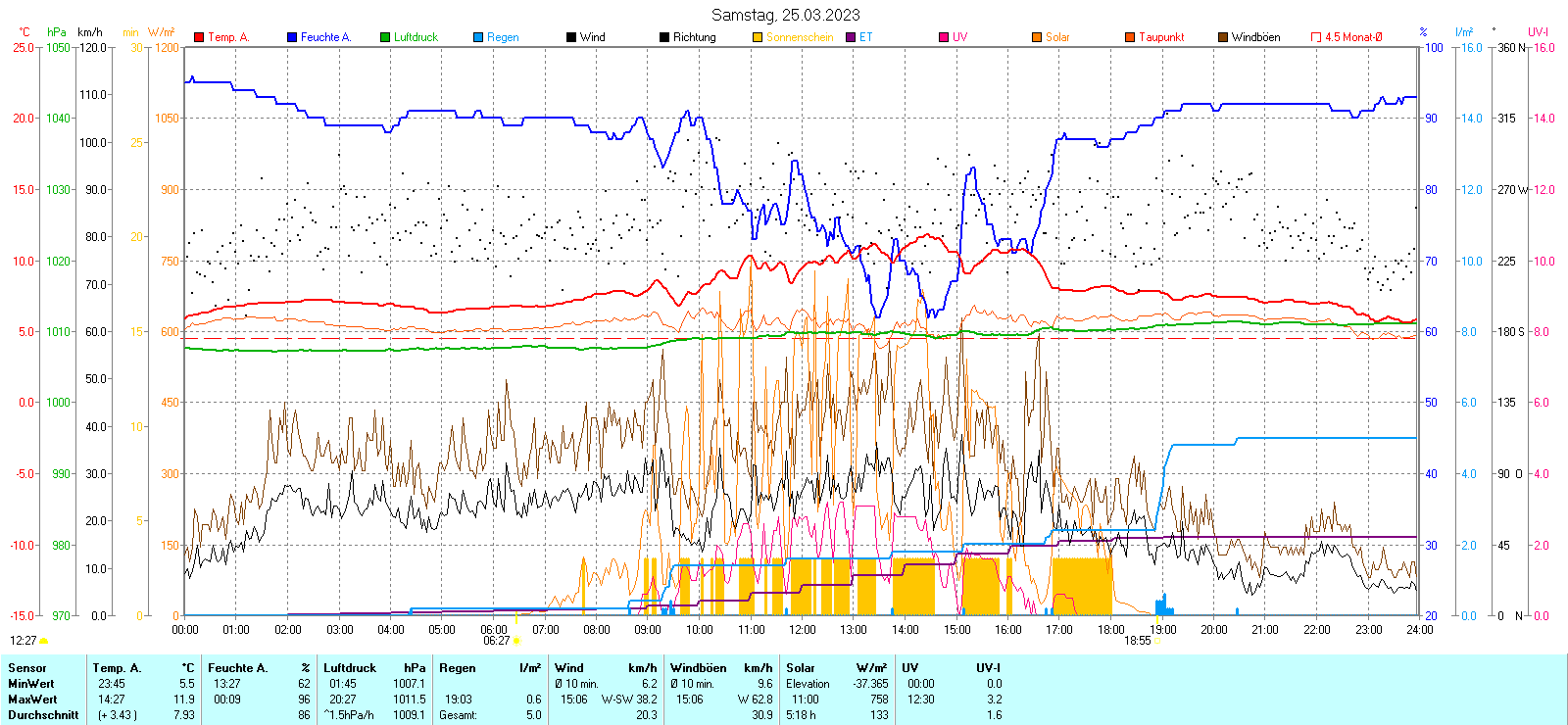
Task: Select the Luftdruck column header in table
Action: [x=350, y=668]
